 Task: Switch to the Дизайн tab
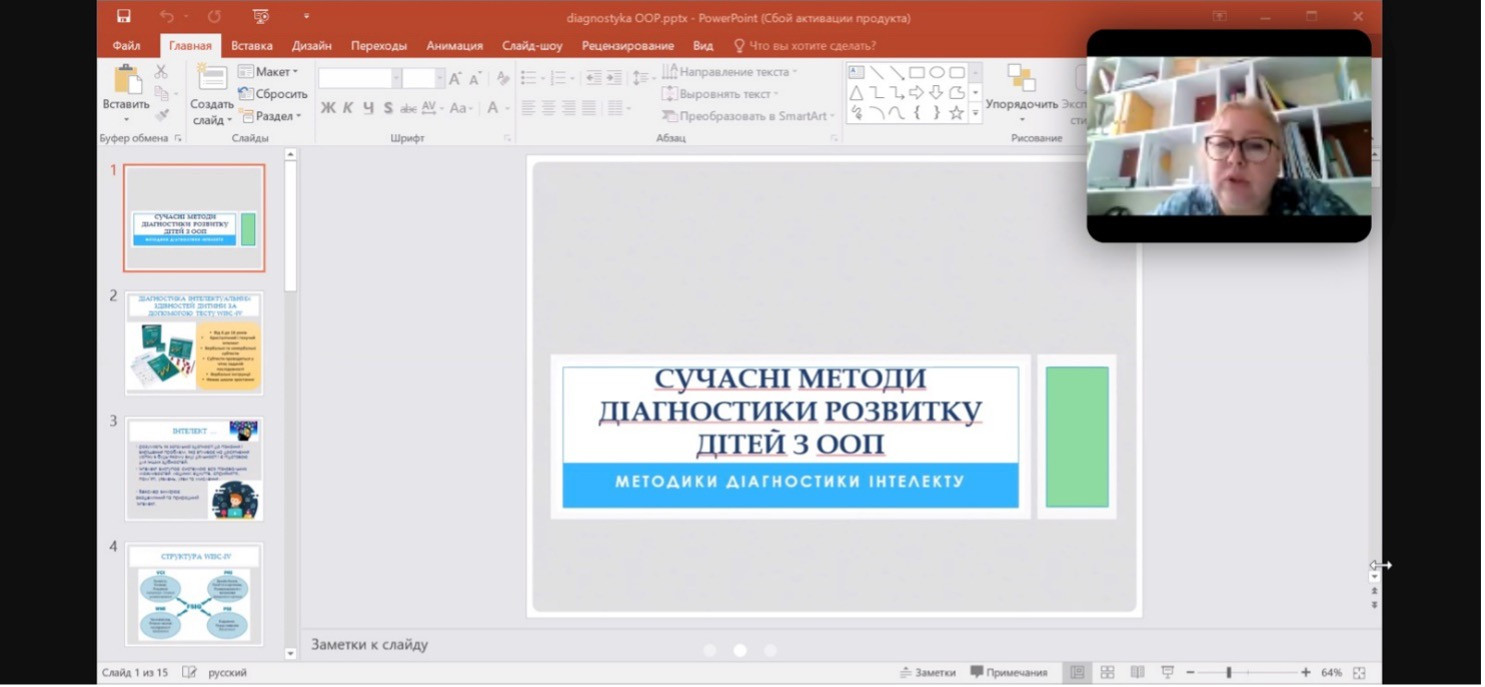312,46
